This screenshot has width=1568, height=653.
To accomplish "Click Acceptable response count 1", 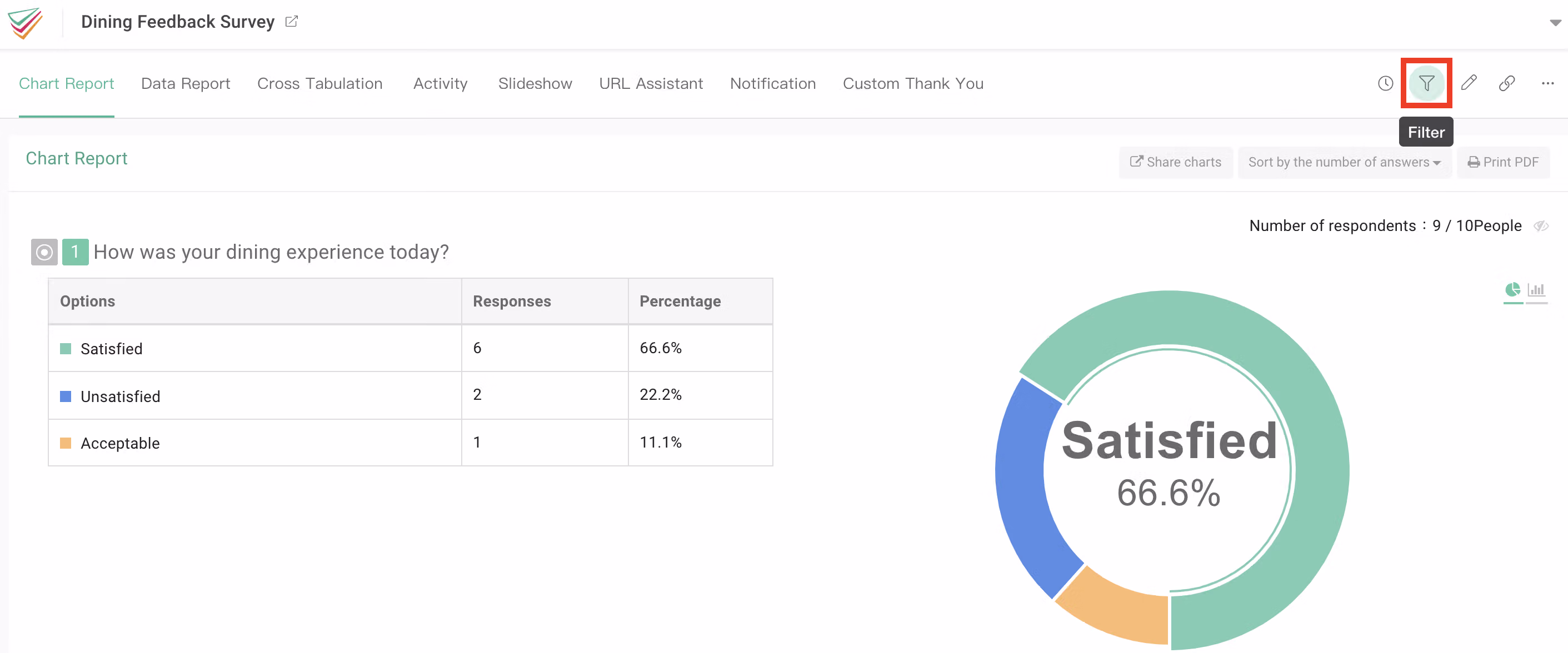I will [x=477, y=442].
